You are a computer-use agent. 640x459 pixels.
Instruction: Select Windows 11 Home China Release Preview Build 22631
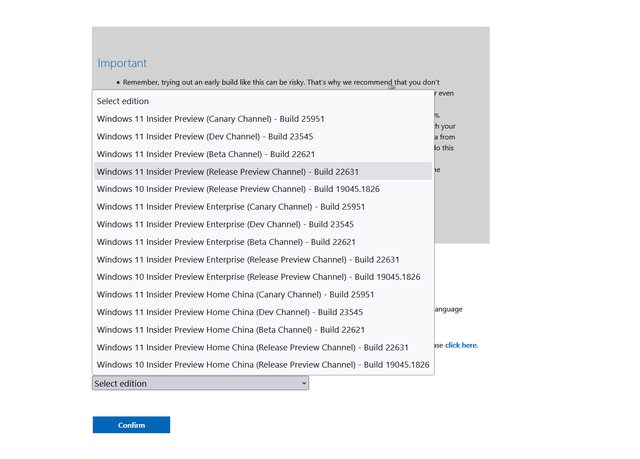252,347
